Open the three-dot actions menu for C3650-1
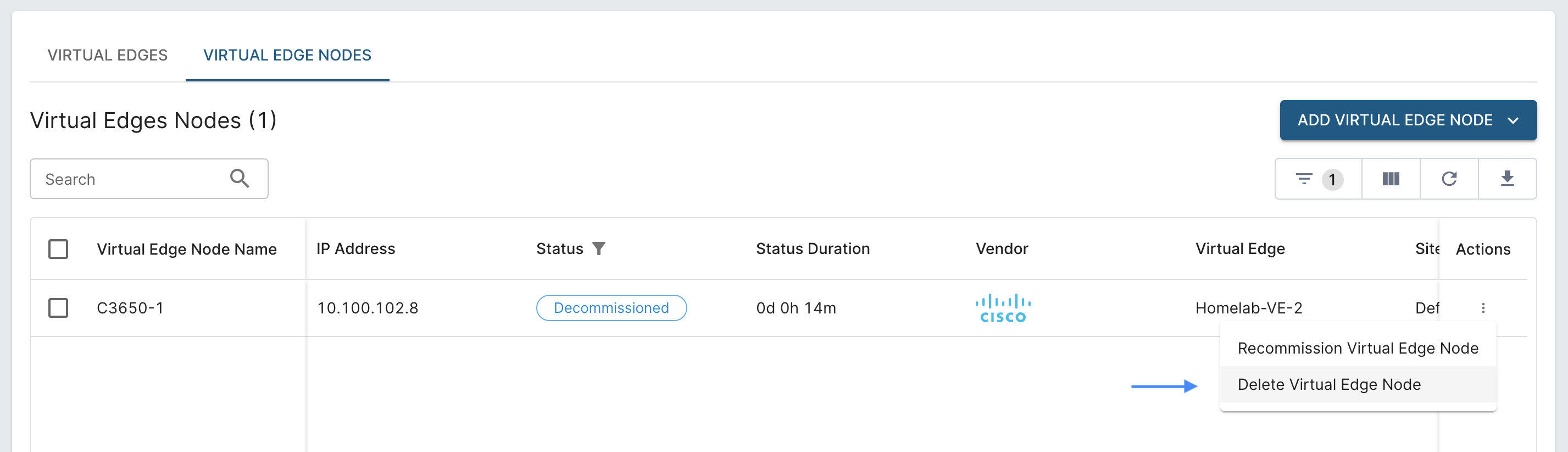The width and height of the screenshot is (1568, 452). (x=1483, y=308)
